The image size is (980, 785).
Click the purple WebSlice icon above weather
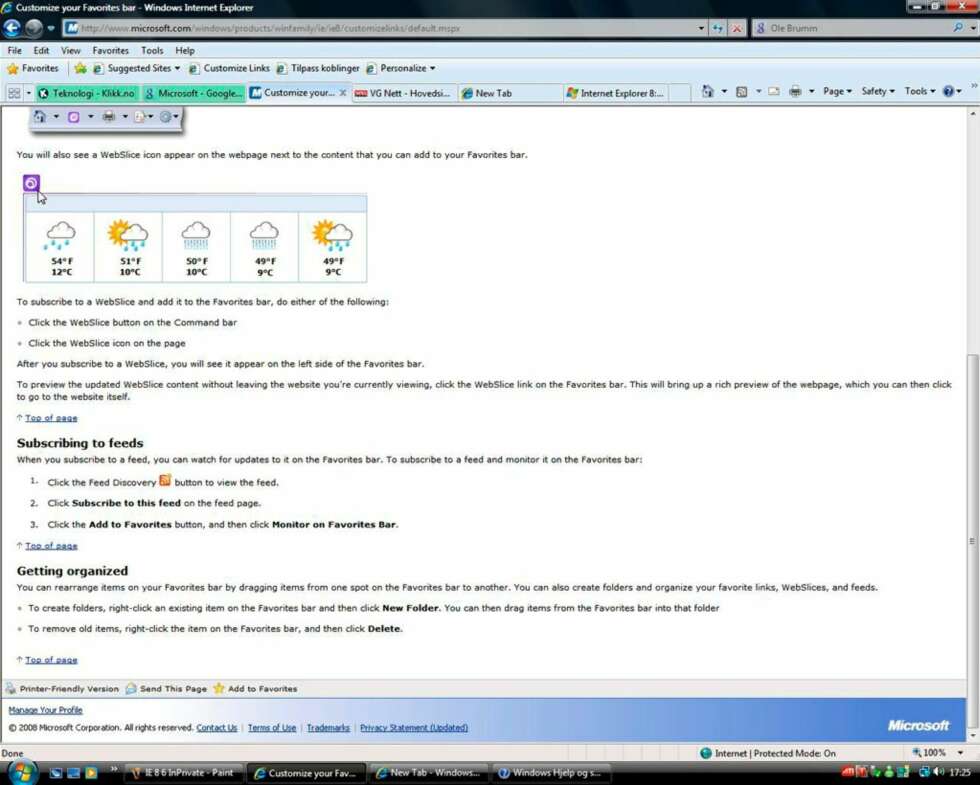coord(31,183)
